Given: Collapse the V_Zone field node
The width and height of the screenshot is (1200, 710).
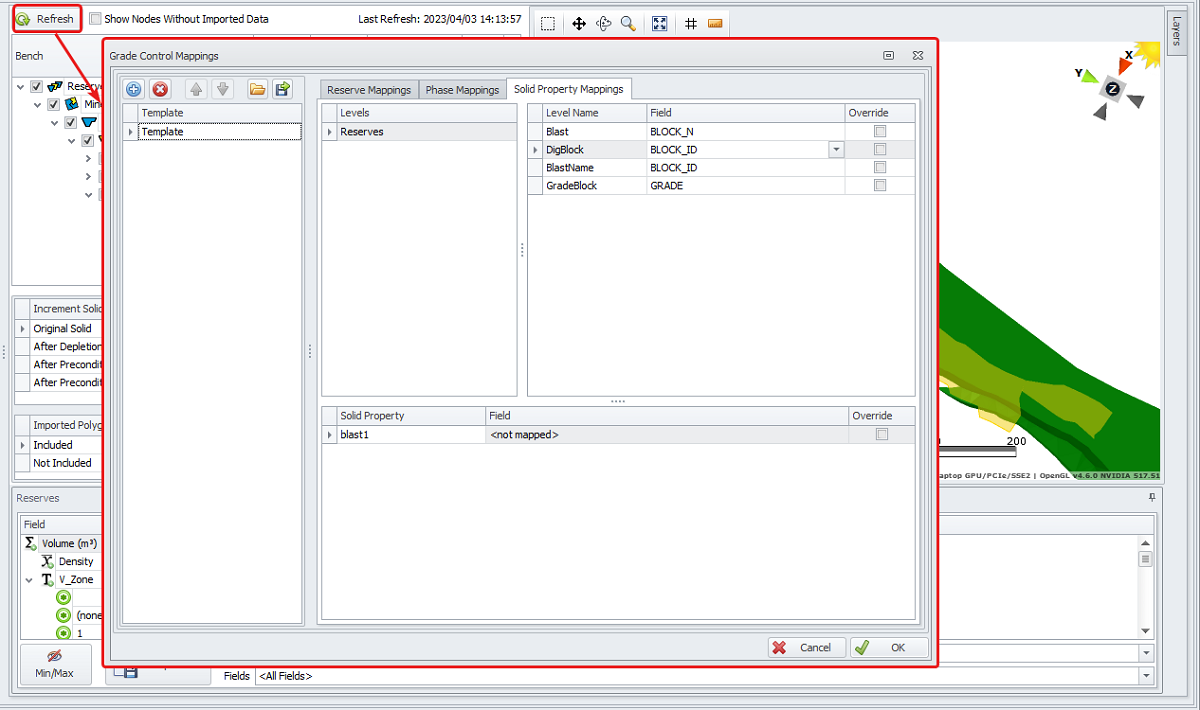Looking at the screenshot, I should [29, 580].
